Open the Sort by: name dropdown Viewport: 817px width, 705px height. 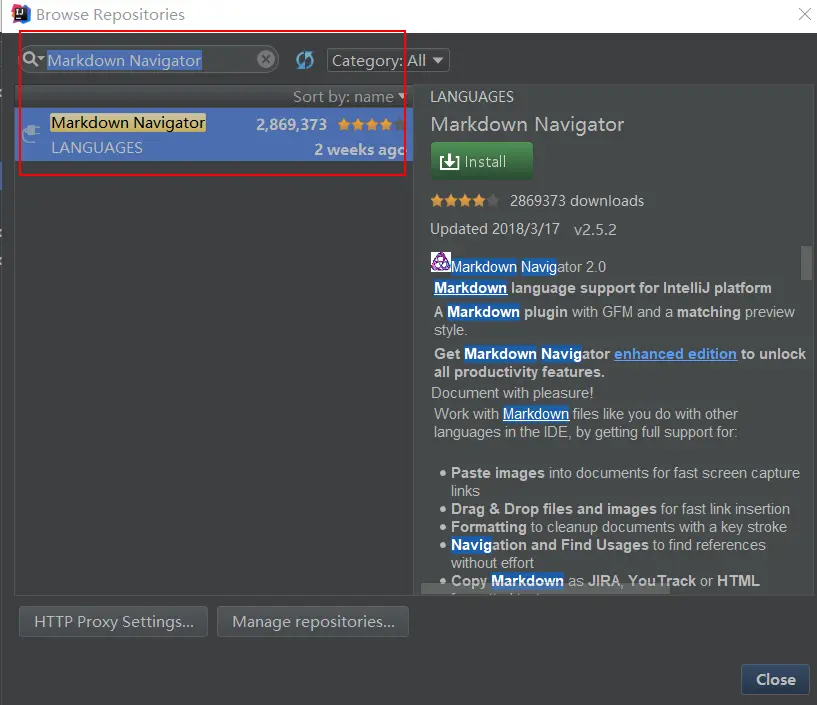349,96
